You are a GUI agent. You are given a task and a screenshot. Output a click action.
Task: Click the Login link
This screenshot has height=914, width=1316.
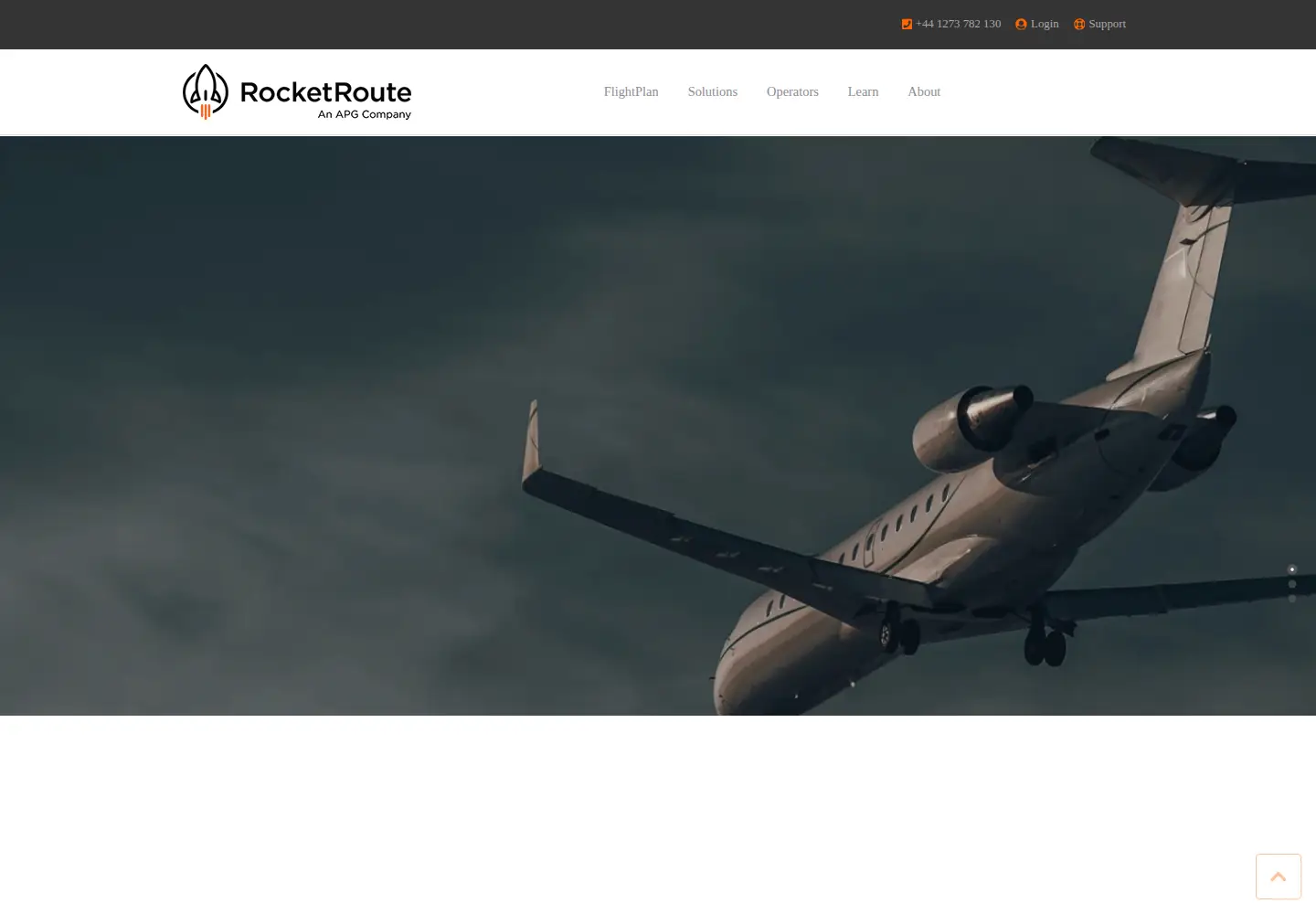[1045, 24]
